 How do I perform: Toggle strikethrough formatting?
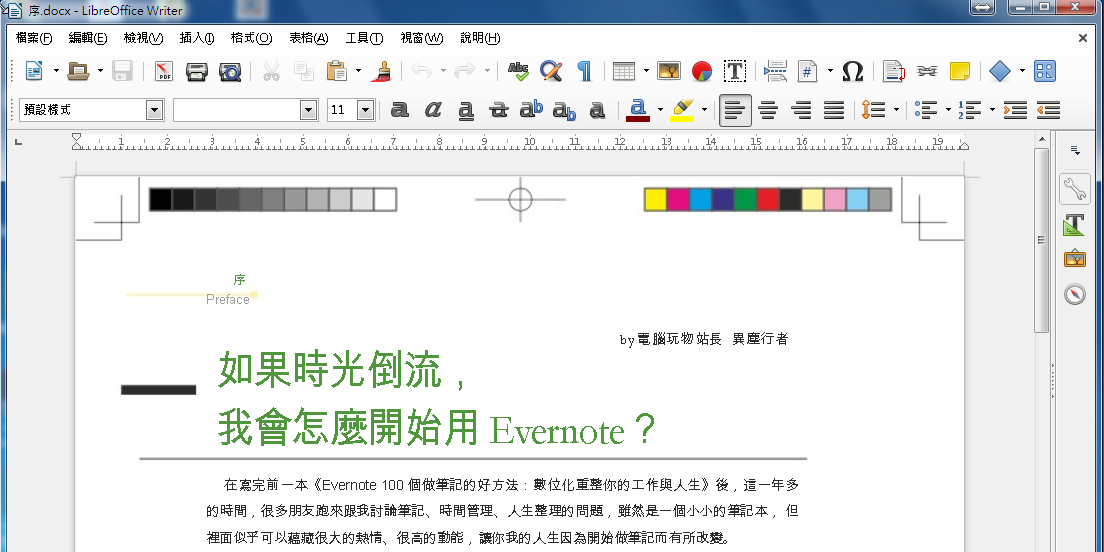click(x=498, y=110)
